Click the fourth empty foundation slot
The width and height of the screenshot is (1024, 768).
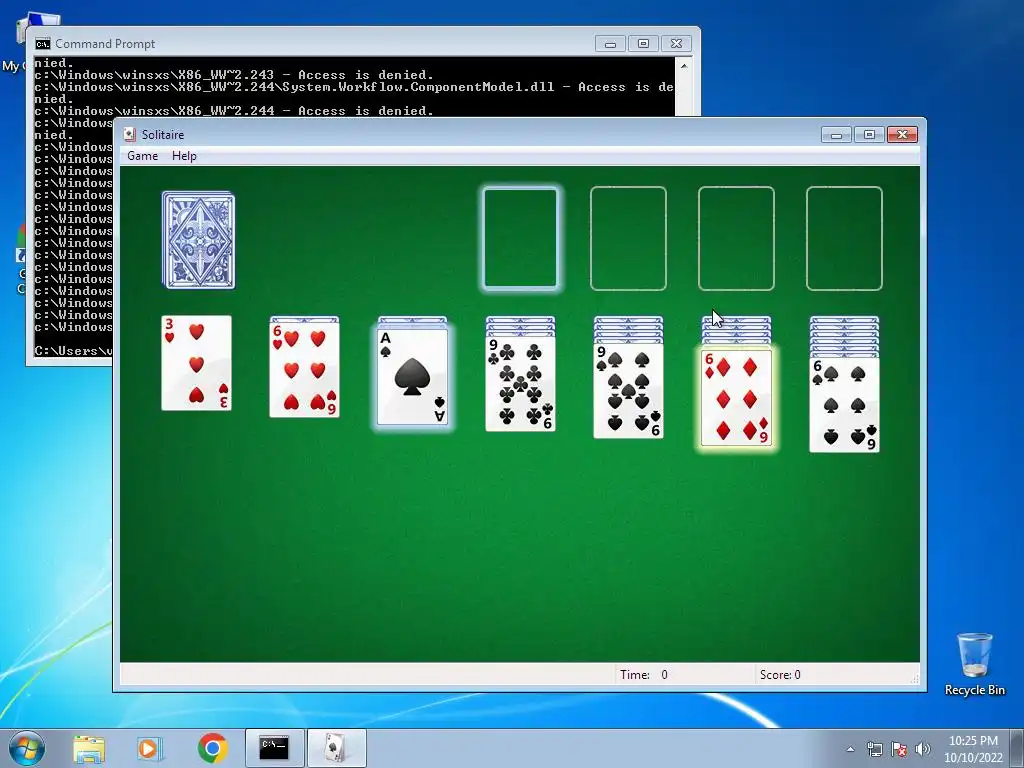tap(844, 238)
